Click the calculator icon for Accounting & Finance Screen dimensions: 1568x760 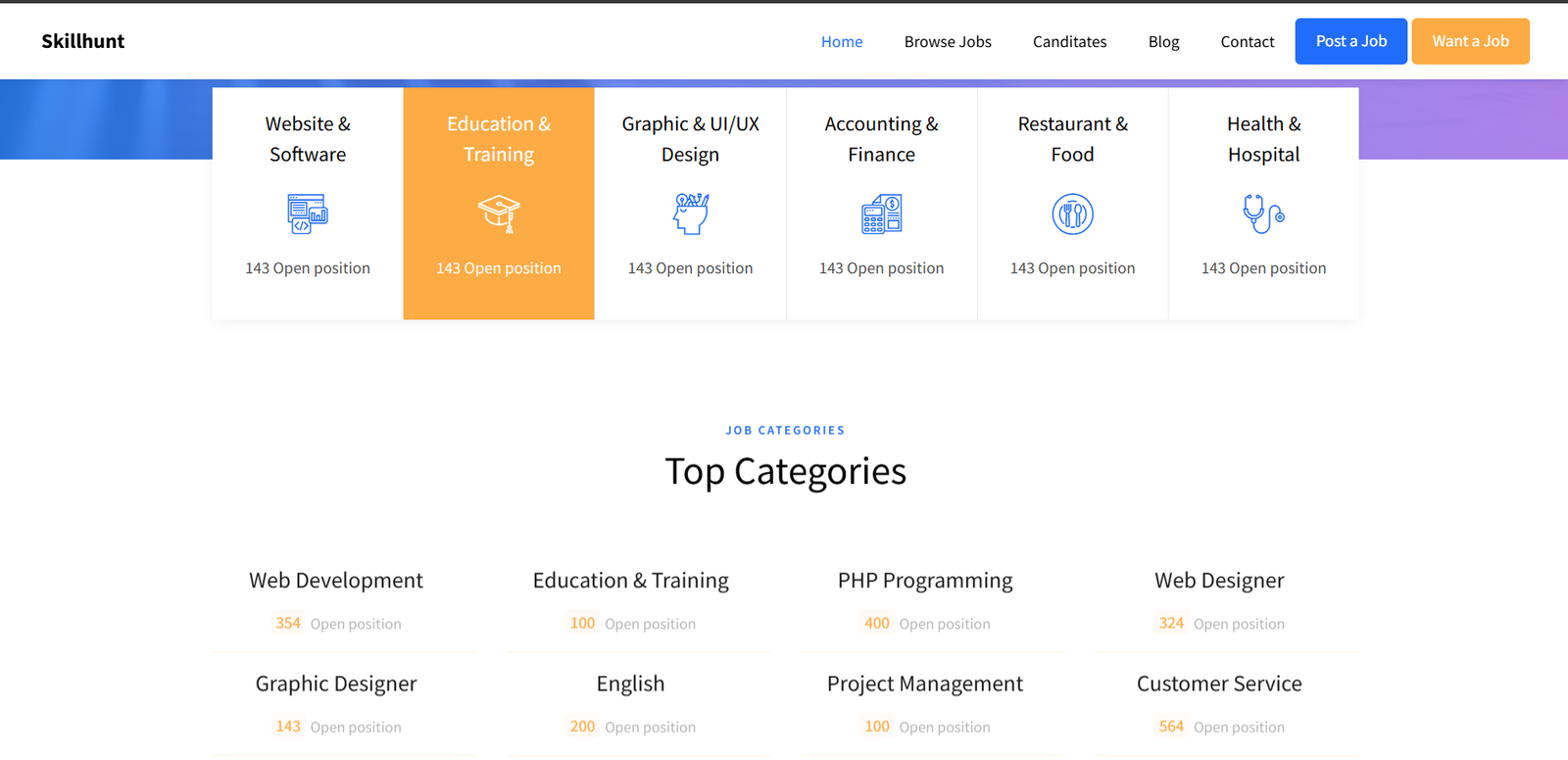[x=882, y=214]
